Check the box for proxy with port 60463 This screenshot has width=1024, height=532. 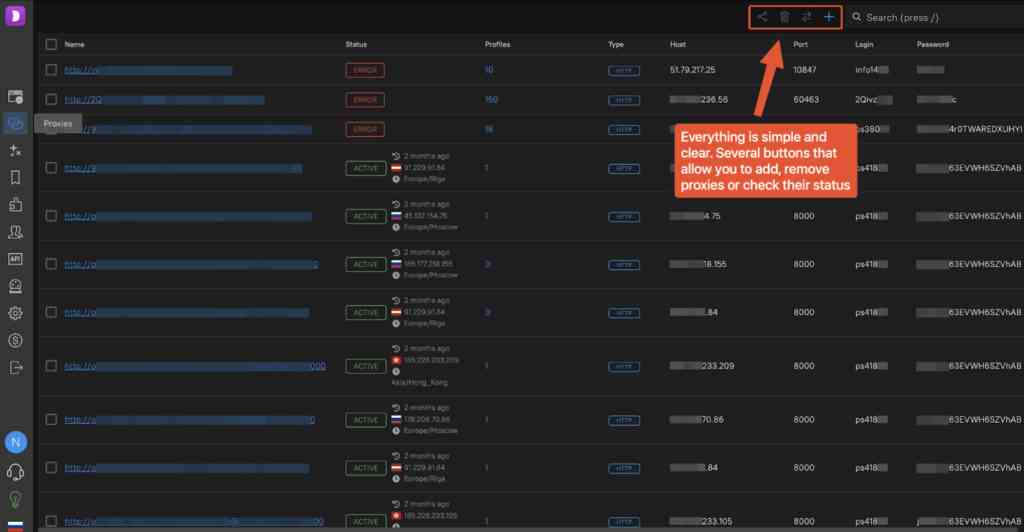click(x=51, y=100)
